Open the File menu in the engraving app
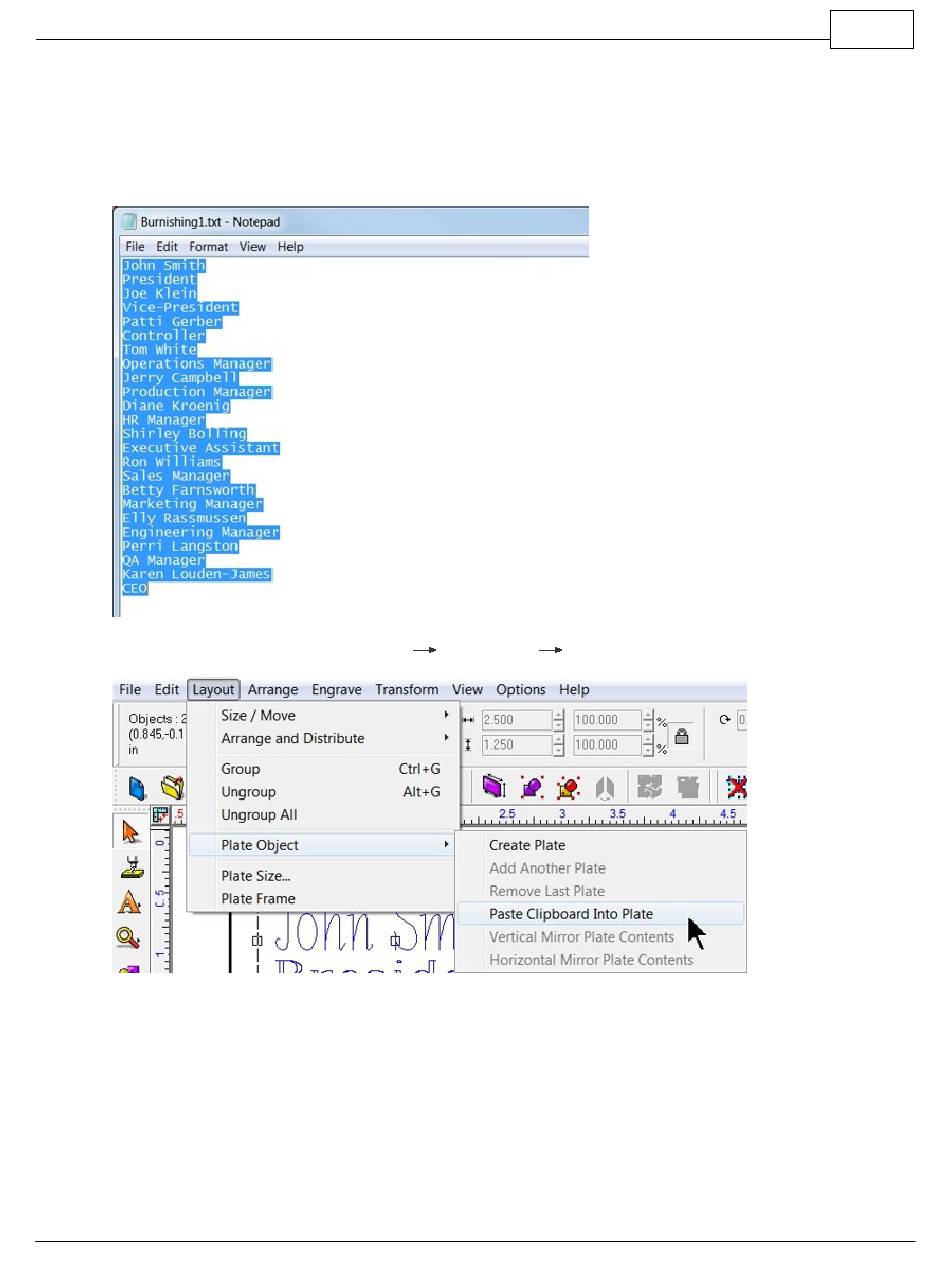The image size is (950, 1267). 130,689
